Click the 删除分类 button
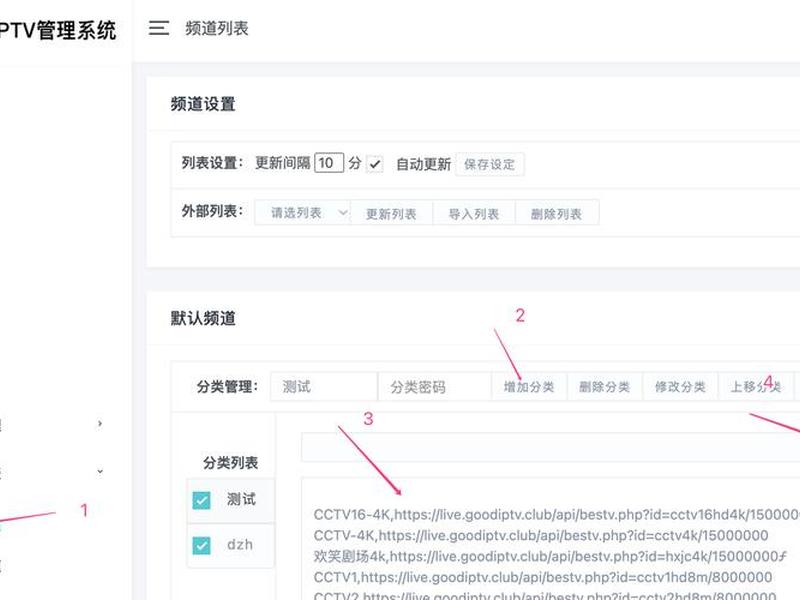 point(605,387)
